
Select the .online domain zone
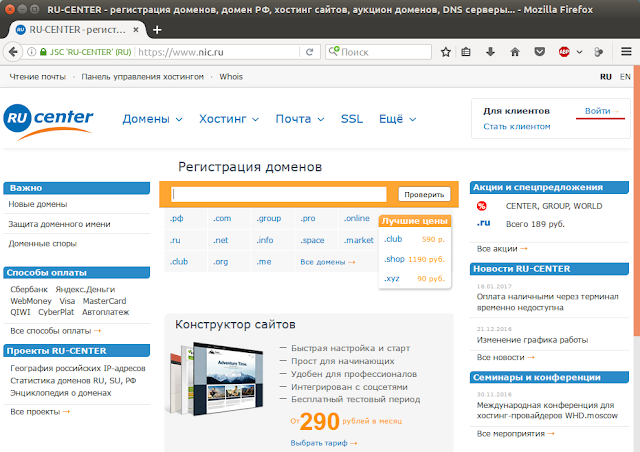[357, 218]
